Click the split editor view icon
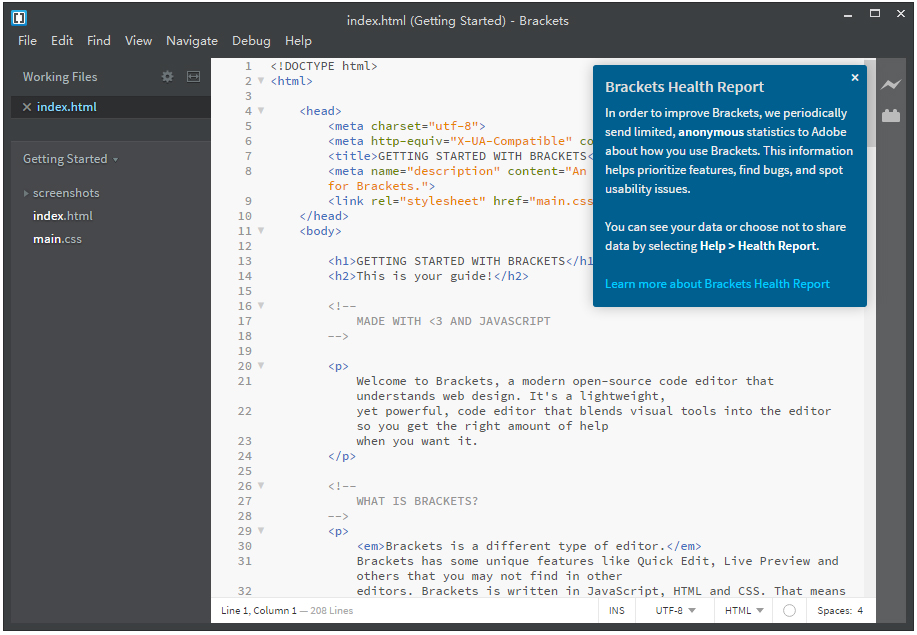Screen dimensions: 917x635 (193, 77)
